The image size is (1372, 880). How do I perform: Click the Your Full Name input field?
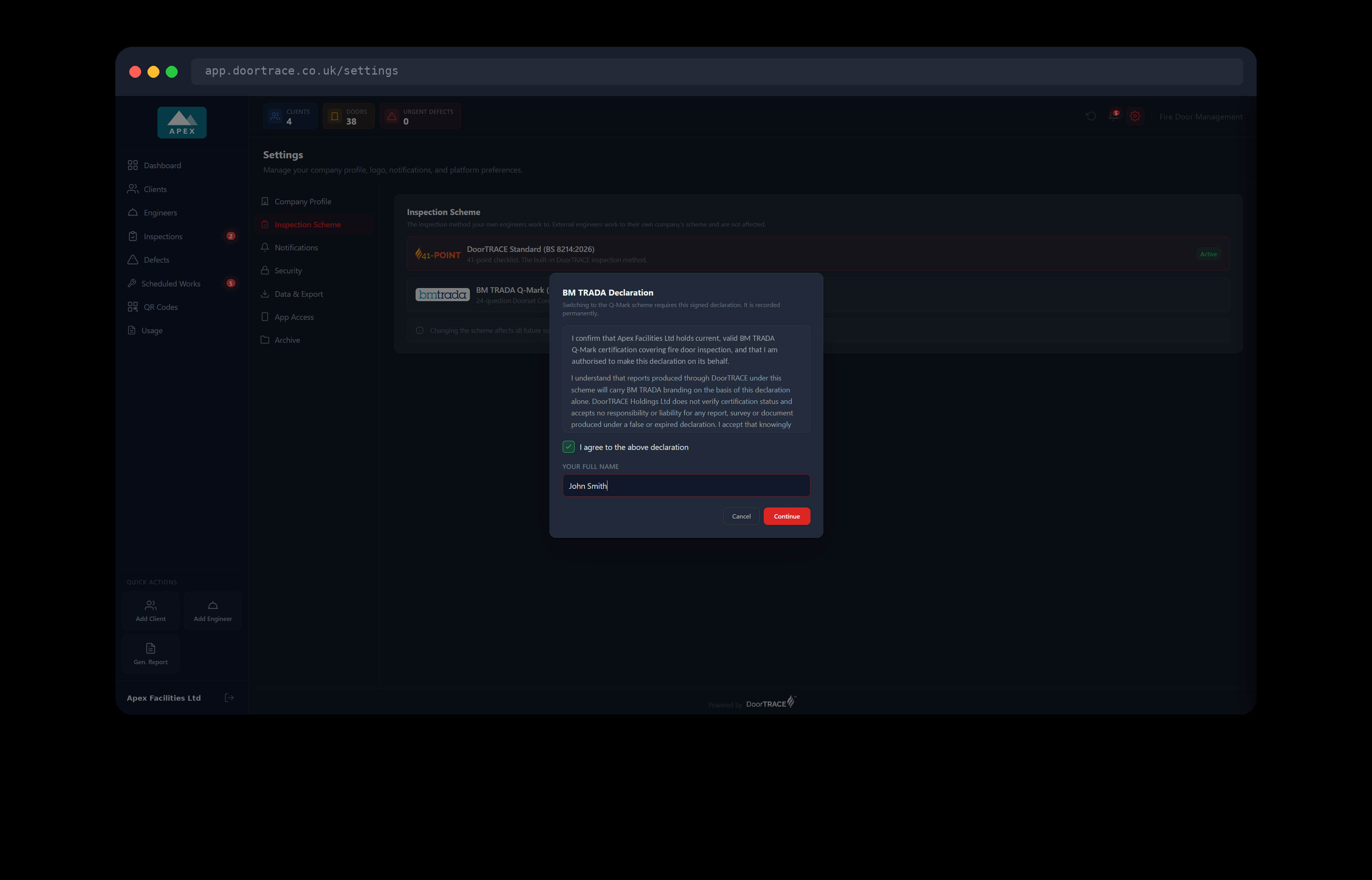pyautogui.click(x=686, y=486)
